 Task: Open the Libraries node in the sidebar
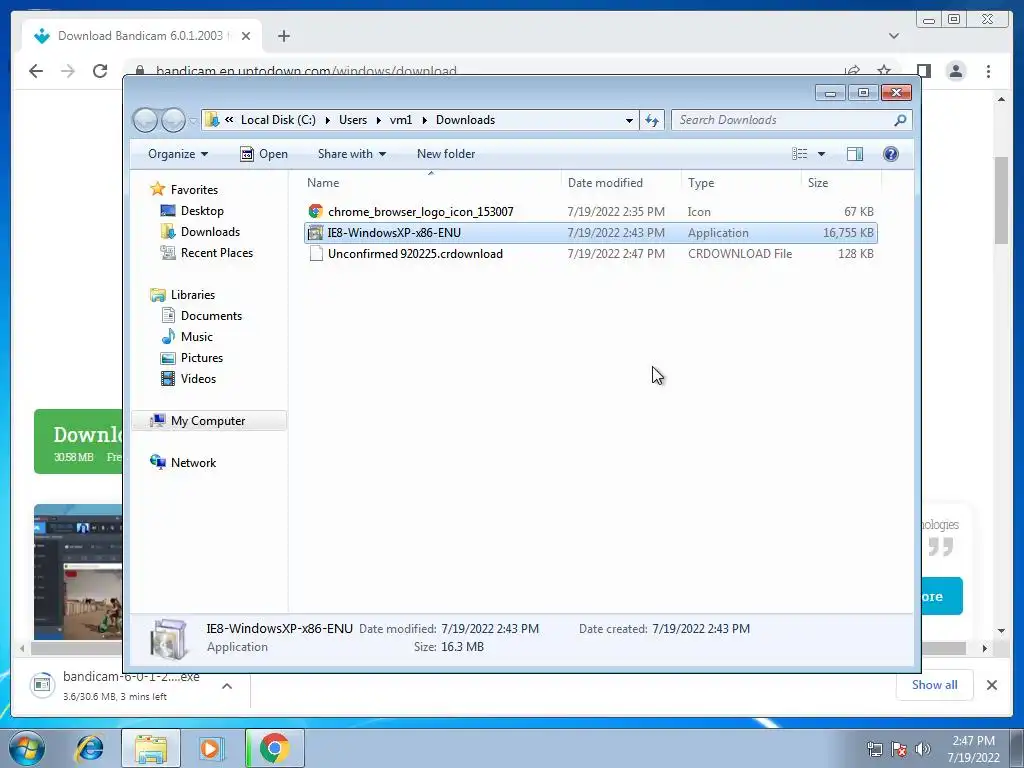coord(192,295)
